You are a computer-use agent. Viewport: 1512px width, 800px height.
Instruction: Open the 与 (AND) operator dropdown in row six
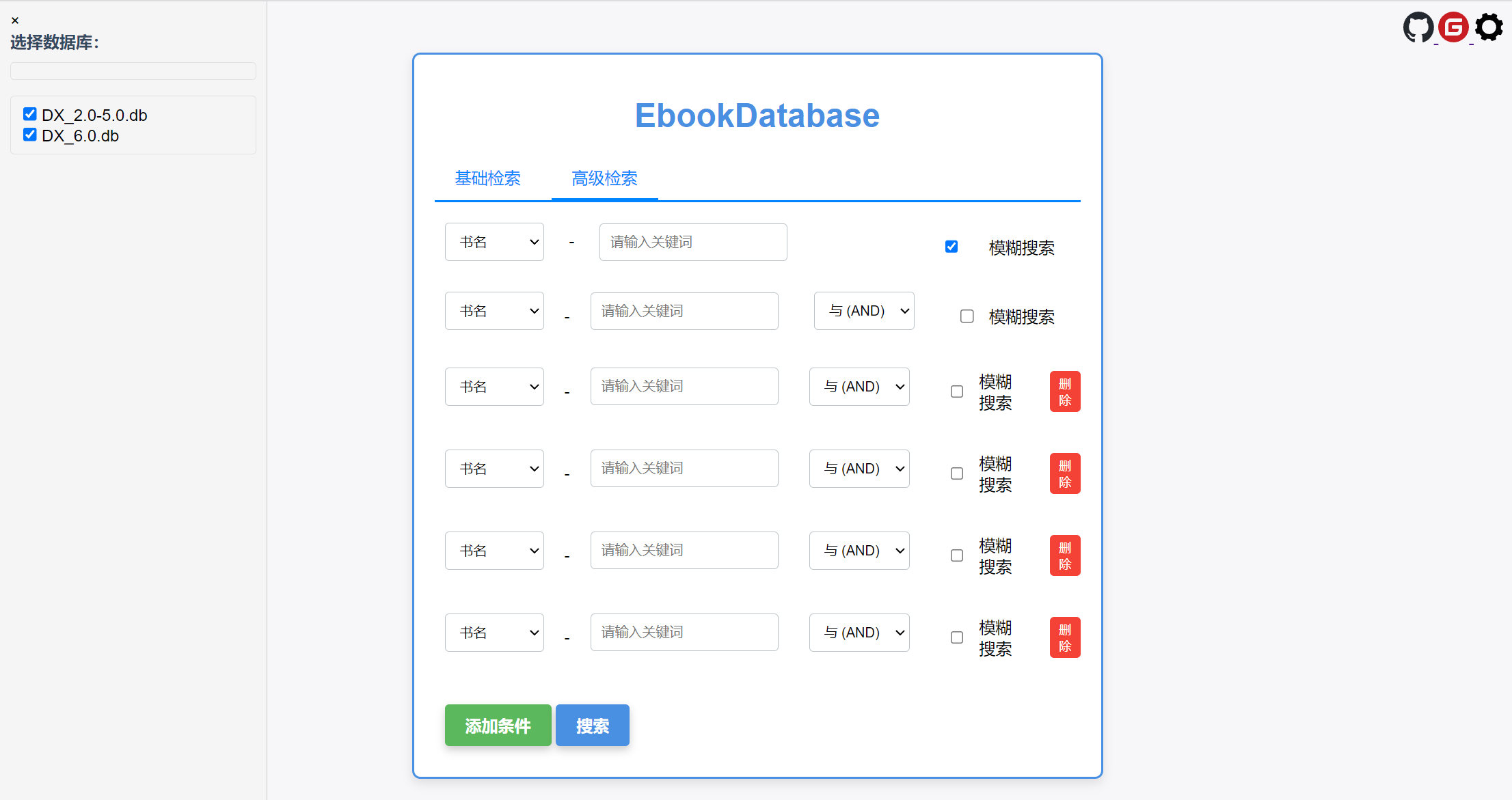coord(859,633)
